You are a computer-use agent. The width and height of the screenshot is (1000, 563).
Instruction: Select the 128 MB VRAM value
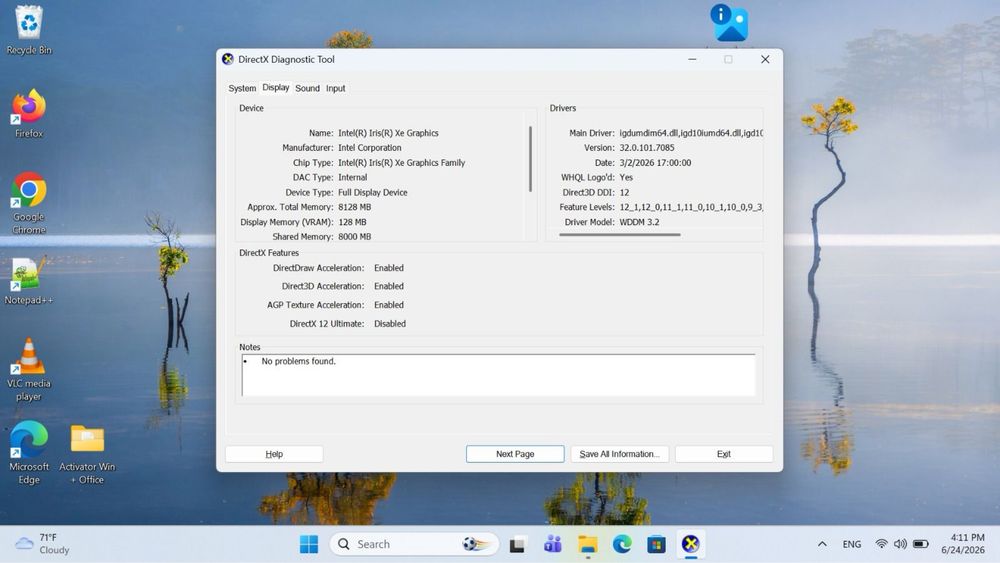click(352, 222)
